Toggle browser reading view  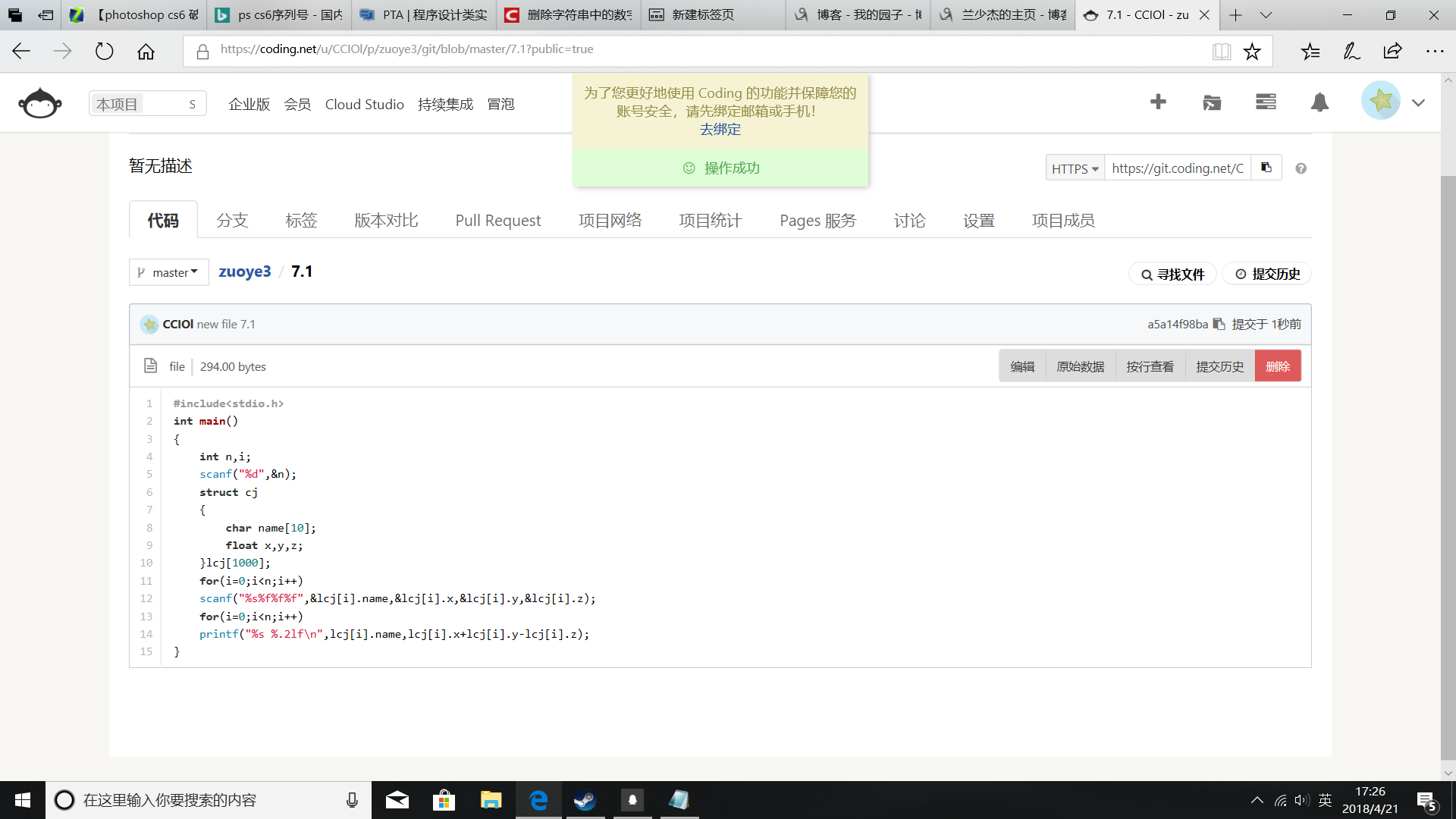[x=1221, y=51]
